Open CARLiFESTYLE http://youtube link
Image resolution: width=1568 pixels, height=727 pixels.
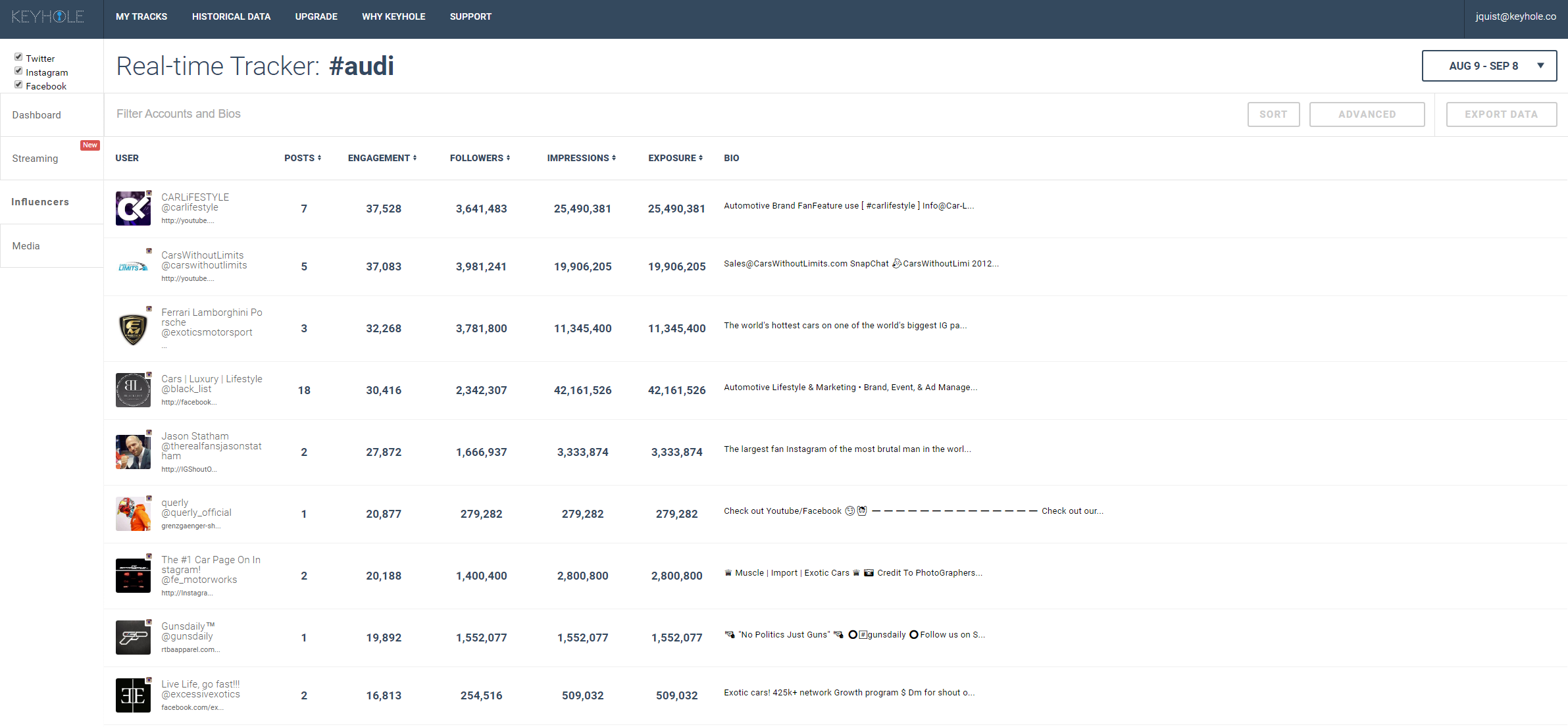coord(188,221)
